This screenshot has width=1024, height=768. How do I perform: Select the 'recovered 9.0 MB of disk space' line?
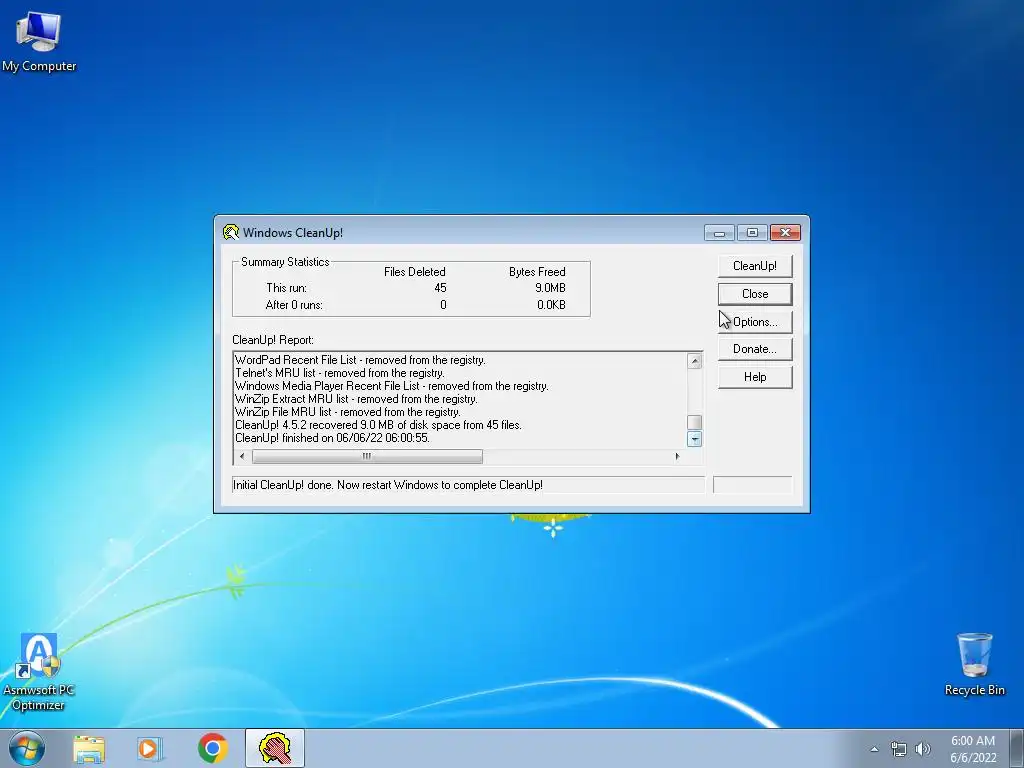point(378,425)
